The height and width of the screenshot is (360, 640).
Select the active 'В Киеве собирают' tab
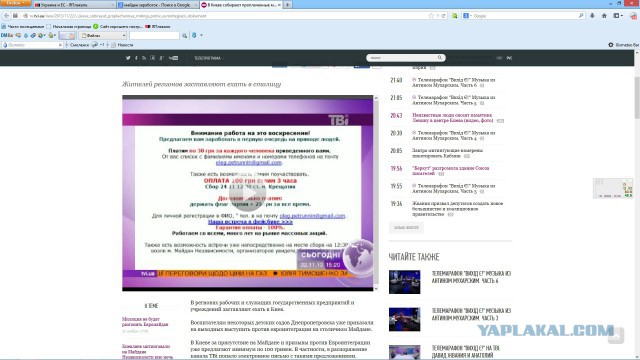click(241, 5)
